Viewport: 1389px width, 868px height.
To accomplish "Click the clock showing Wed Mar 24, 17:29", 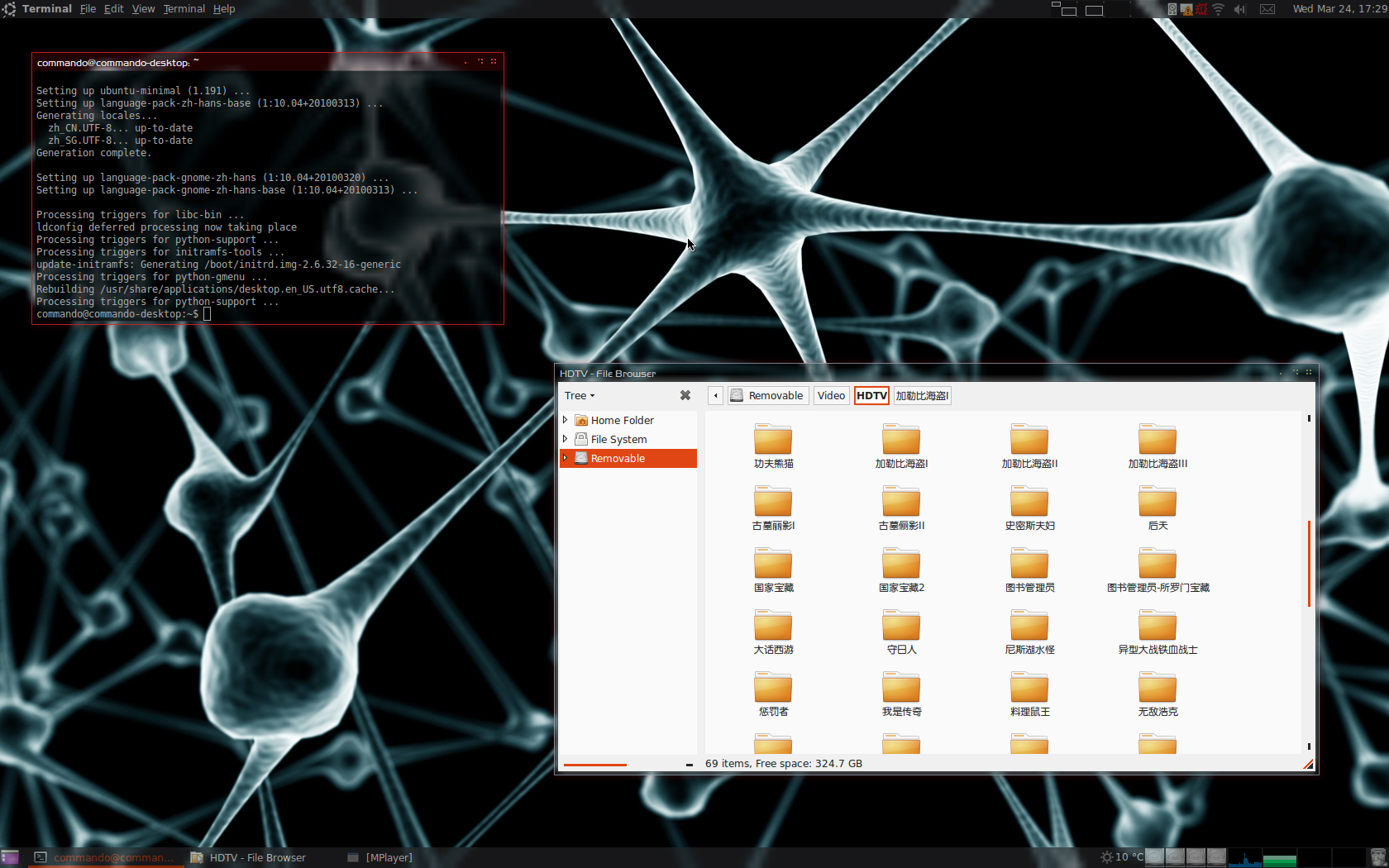I will pyautogui.click(x=1339, y=9).
